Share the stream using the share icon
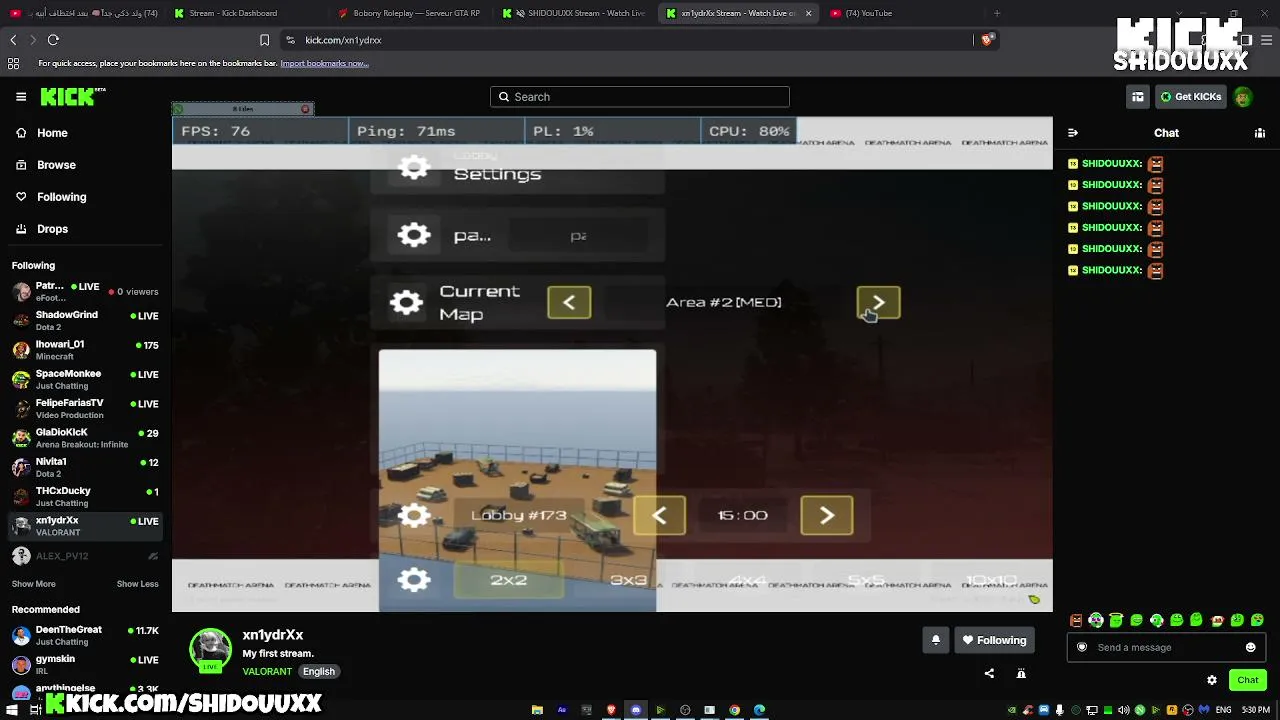Viewport: 1280px width, 720px height. point(989,674)
